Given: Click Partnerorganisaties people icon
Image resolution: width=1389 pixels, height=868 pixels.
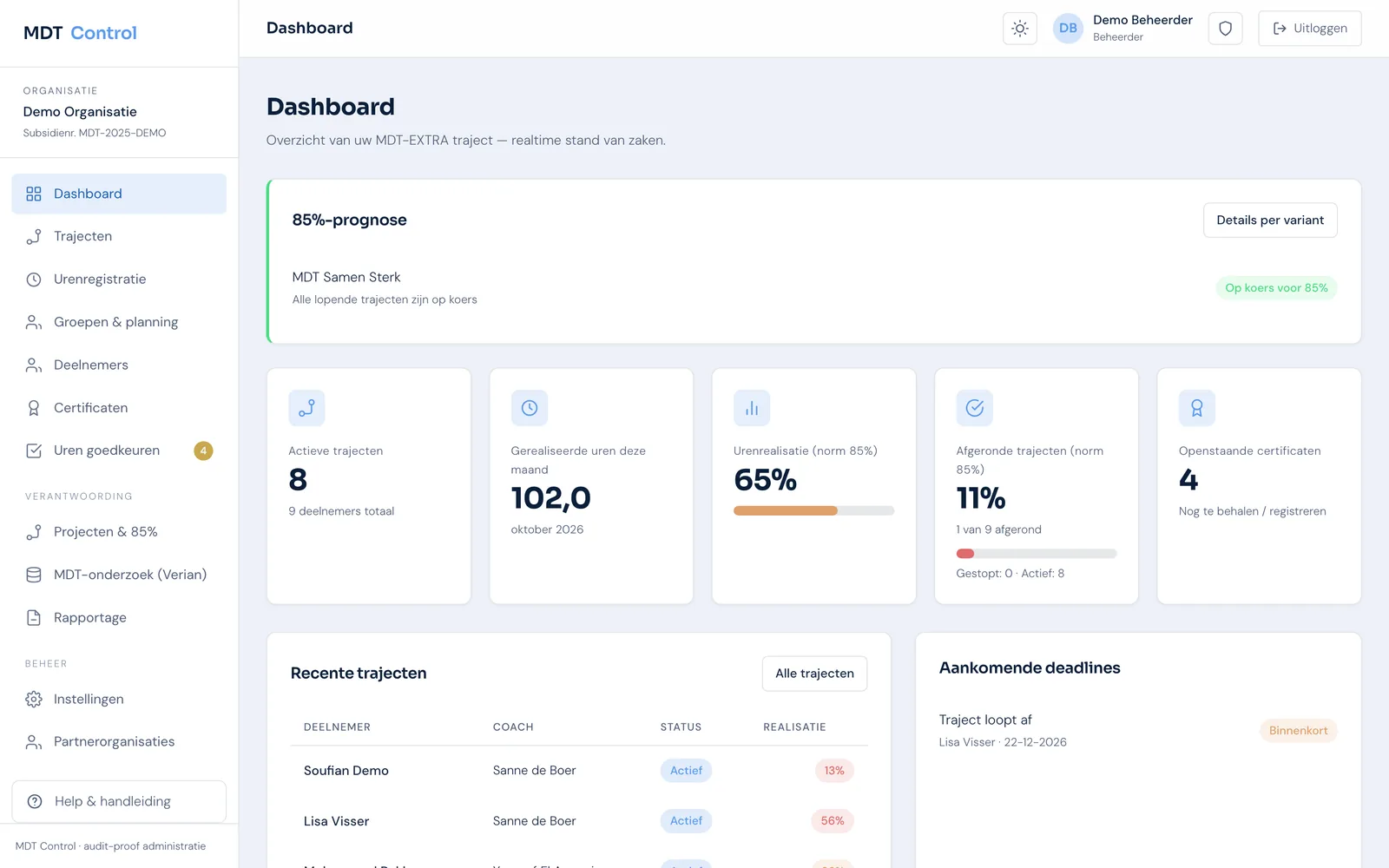Looking at the screenshot, I should 34,742.
